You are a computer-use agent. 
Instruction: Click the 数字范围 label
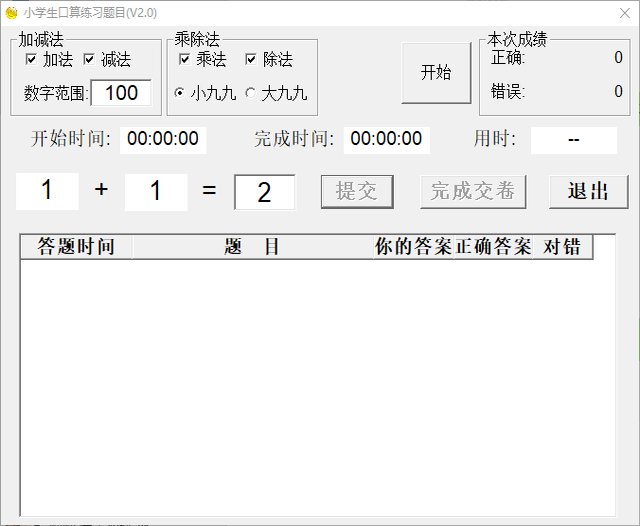[x=56, y=93]
